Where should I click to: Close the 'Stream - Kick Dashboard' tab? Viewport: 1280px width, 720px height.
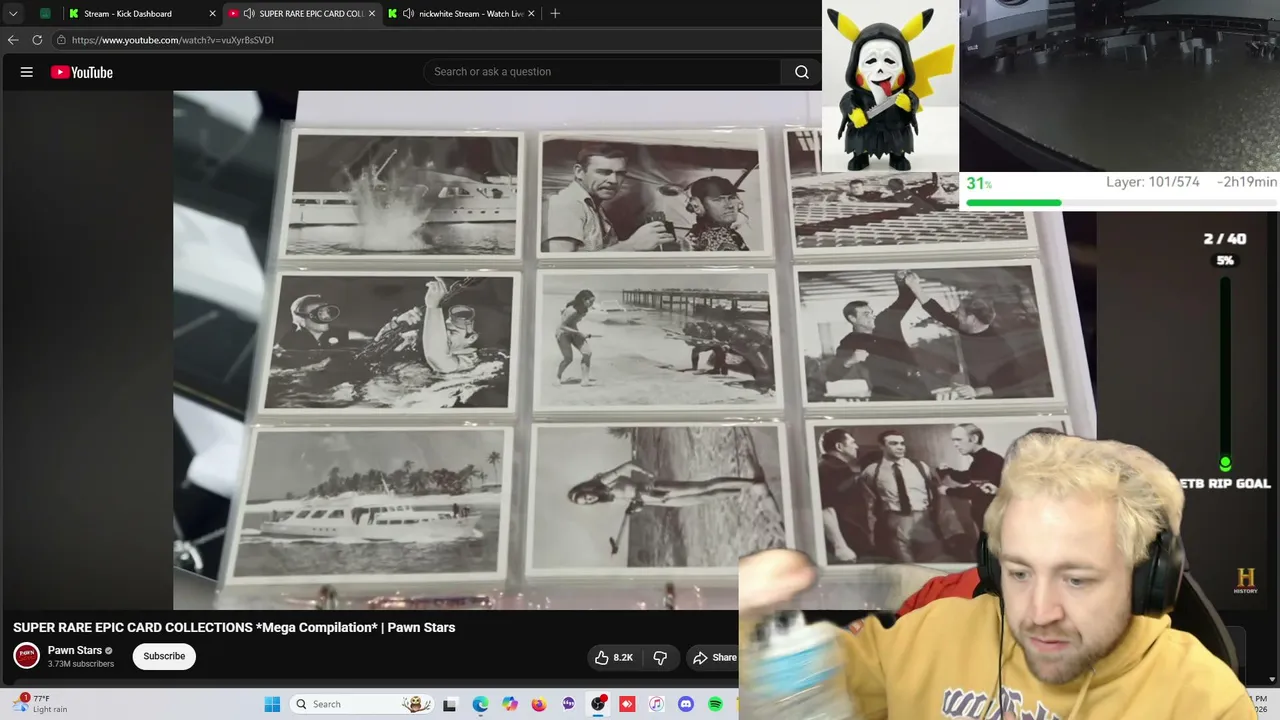(212, 14)
